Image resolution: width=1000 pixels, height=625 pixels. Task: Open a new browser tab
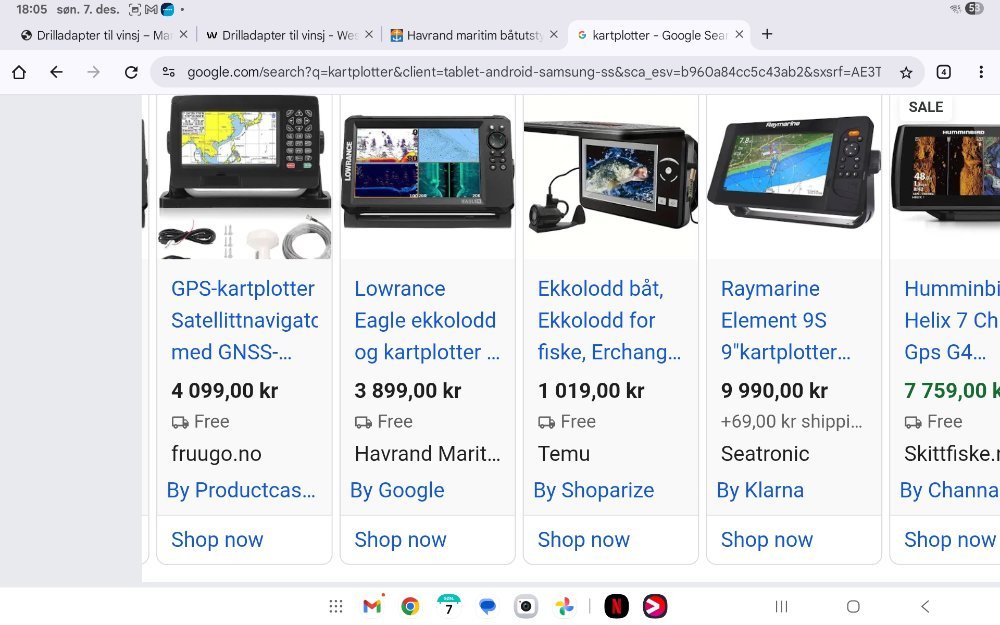767,34
